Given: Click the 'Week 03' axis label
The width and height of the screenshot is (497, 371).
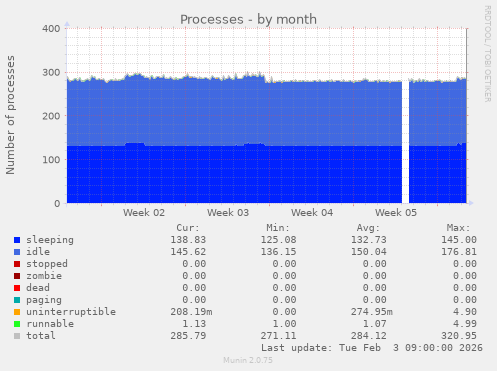Looking at the screenshot, I should (228, 213).
